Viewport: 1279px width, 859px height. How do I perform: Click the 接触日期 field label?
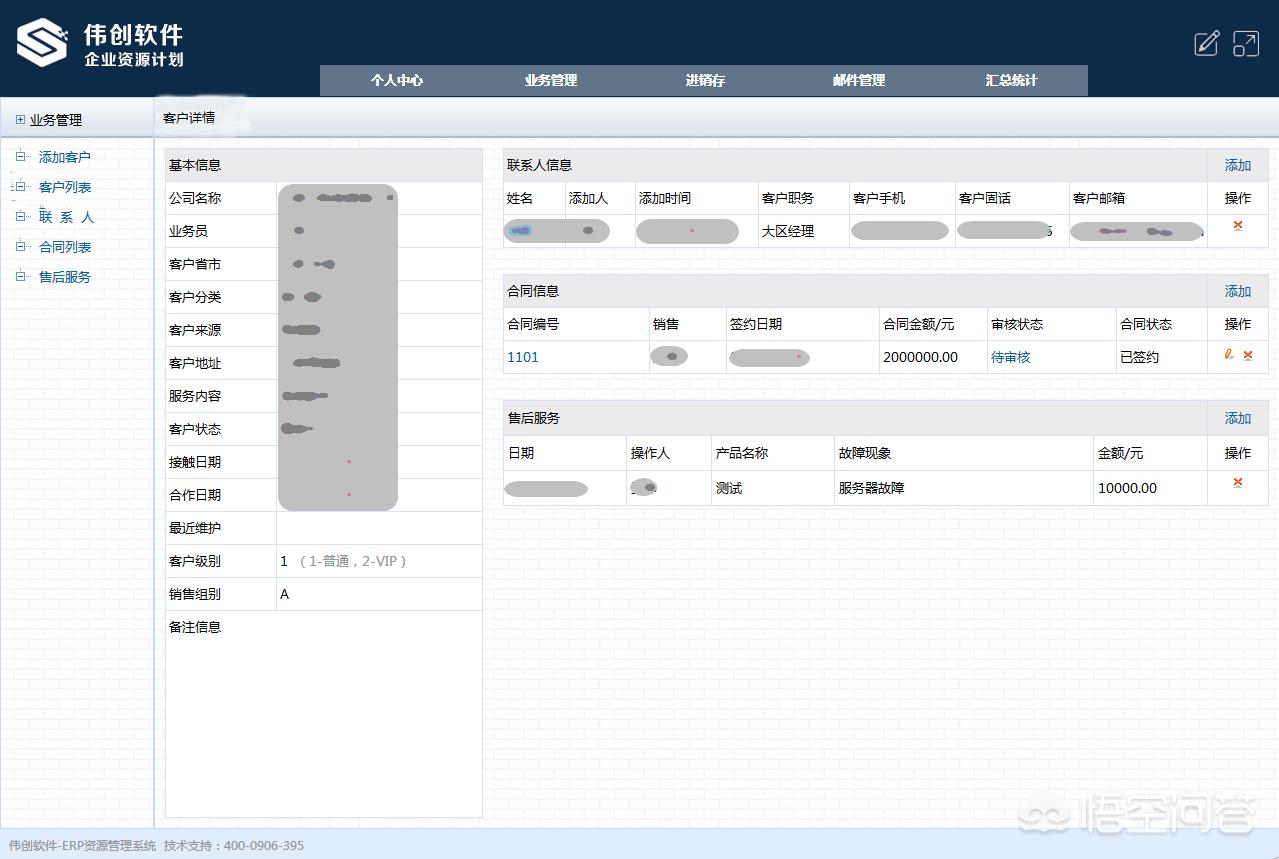[x=195, y=462]
